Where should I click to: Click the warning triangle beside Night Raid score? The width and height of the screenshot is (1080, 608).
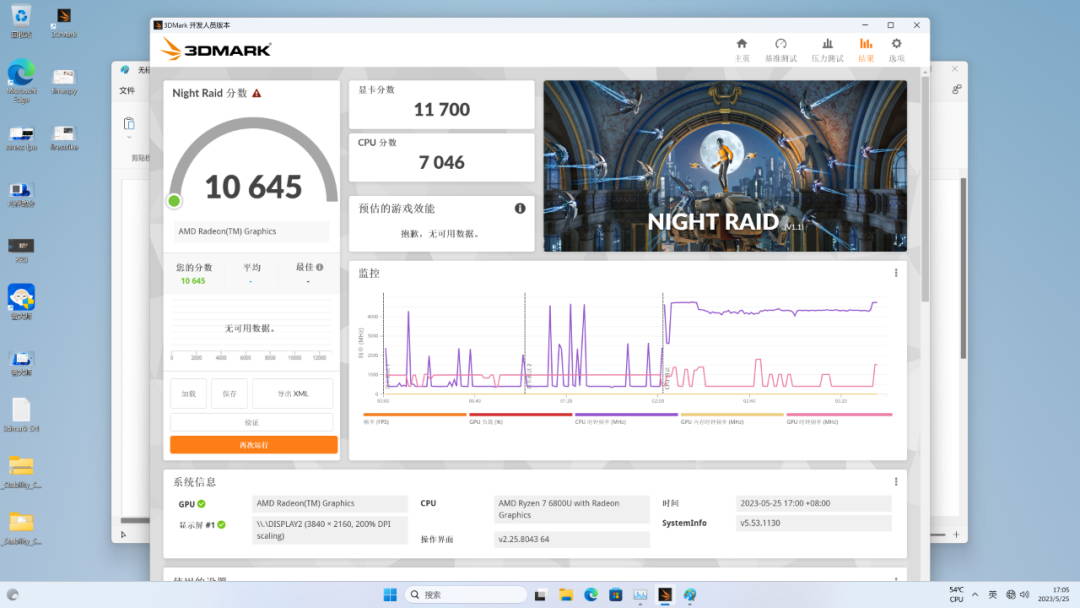click(x=257, y=93)
